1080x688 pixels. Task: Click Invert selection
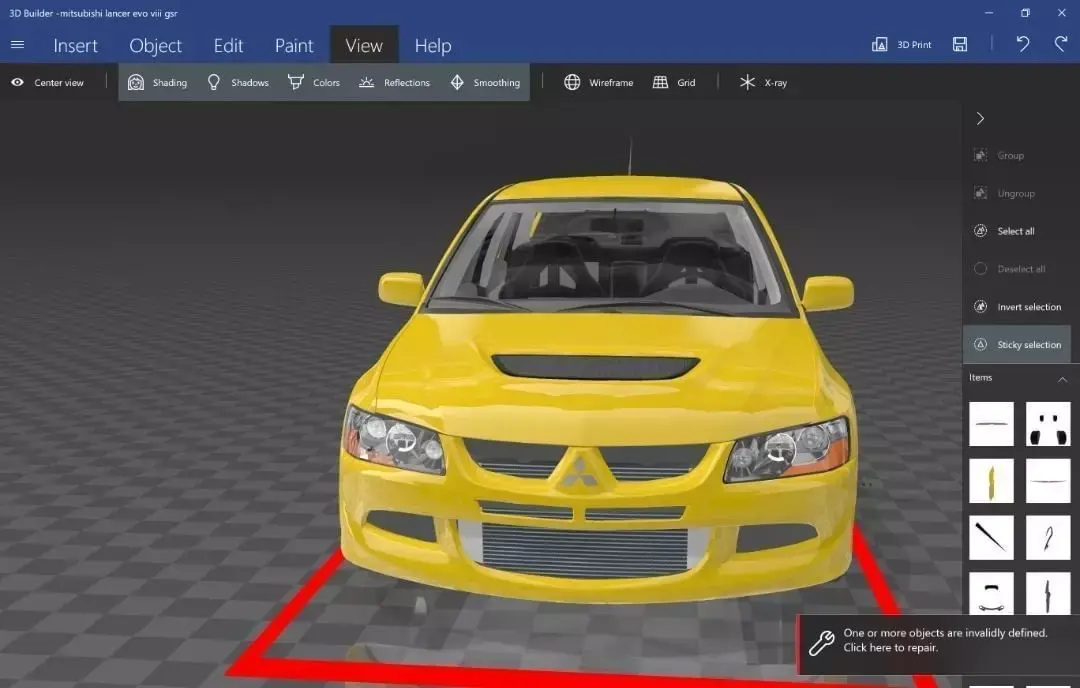1017,307
